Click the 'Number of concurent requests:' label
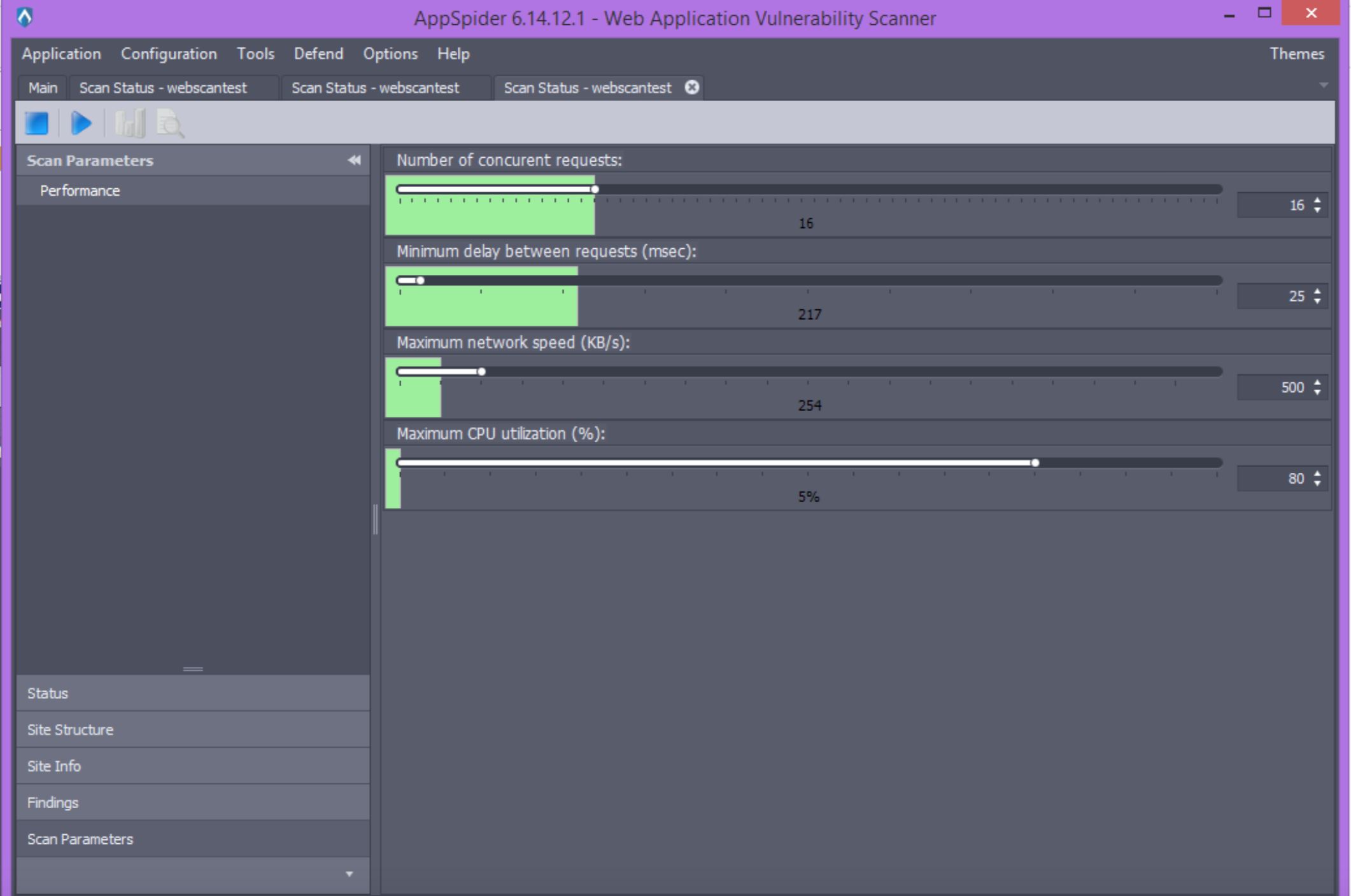The image size is (1351, 896). click(509, 160)
